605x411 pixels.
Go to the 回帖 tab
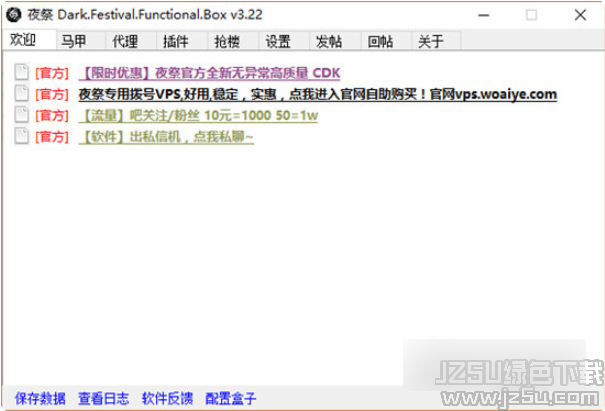386,41
